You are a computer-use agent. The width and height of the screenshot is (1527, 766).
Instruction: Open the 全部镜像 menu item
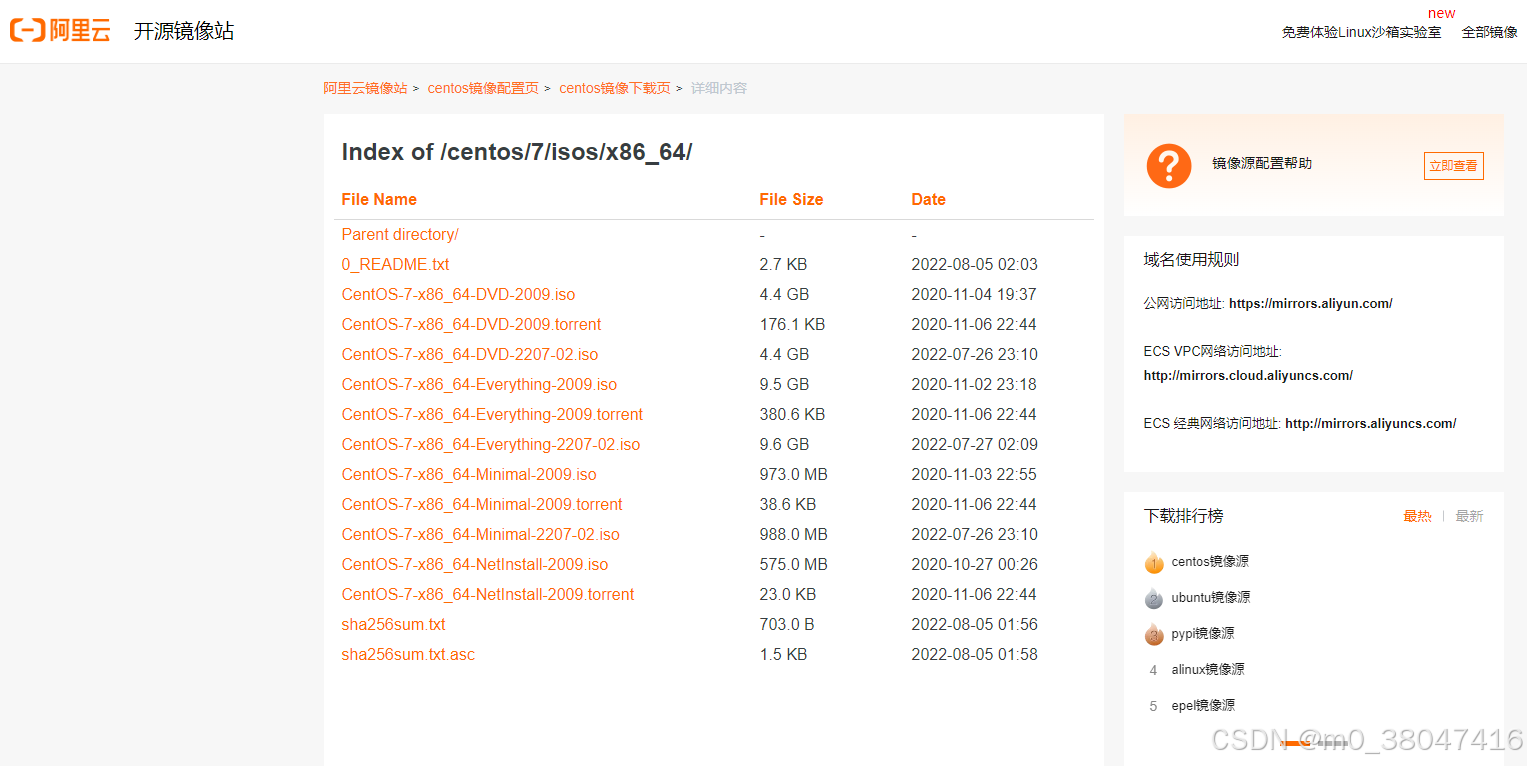(x=1489, y=32)
